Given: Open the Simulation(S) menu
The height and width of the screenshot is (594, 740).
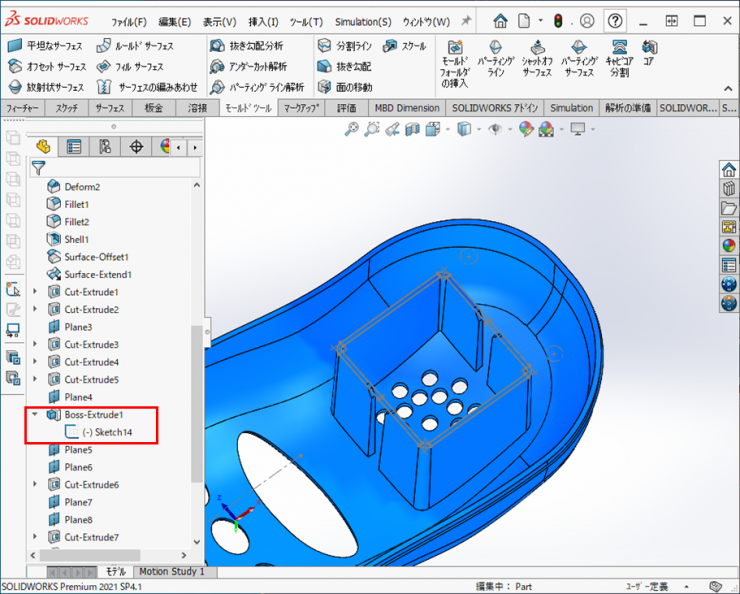Looking at the screenshot, I should (x=362, y=21).
